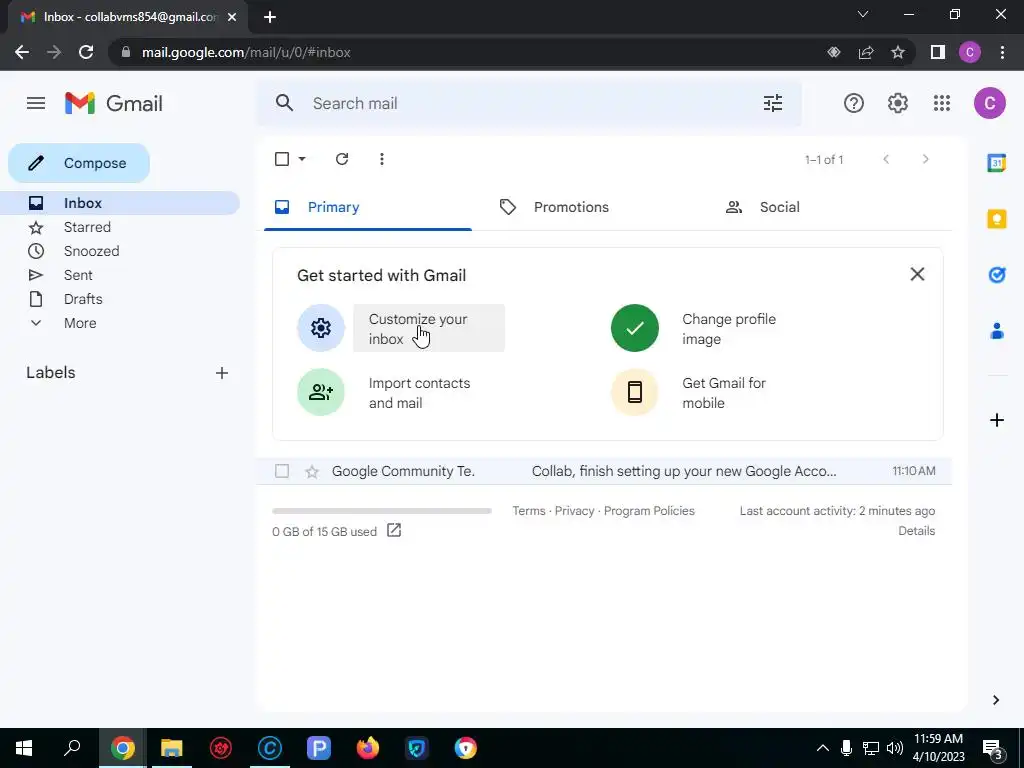The width and height of the screenshot is (1024, 768).
Task: Refresh the inbox
Action: [342, 159]
